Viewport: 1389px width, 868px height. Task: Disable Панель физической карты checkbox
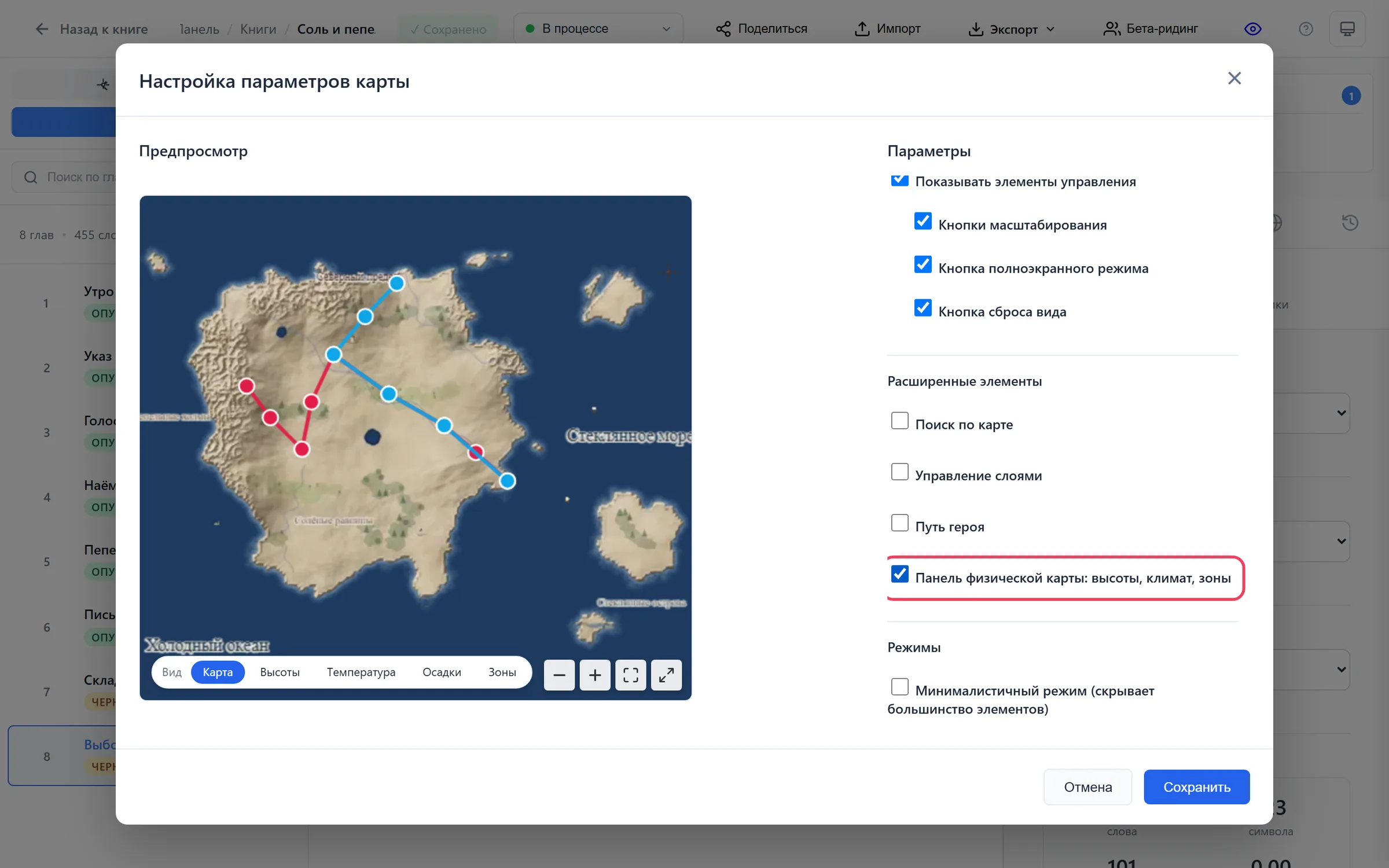[x=899, y=574]
